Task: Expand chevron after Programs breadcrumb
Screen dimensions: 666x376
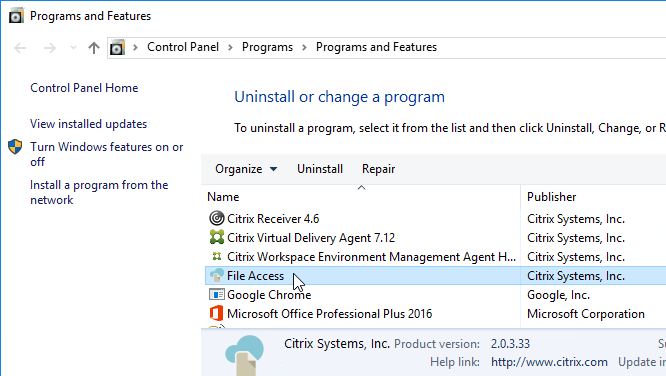Action: (x=304, y=47)
